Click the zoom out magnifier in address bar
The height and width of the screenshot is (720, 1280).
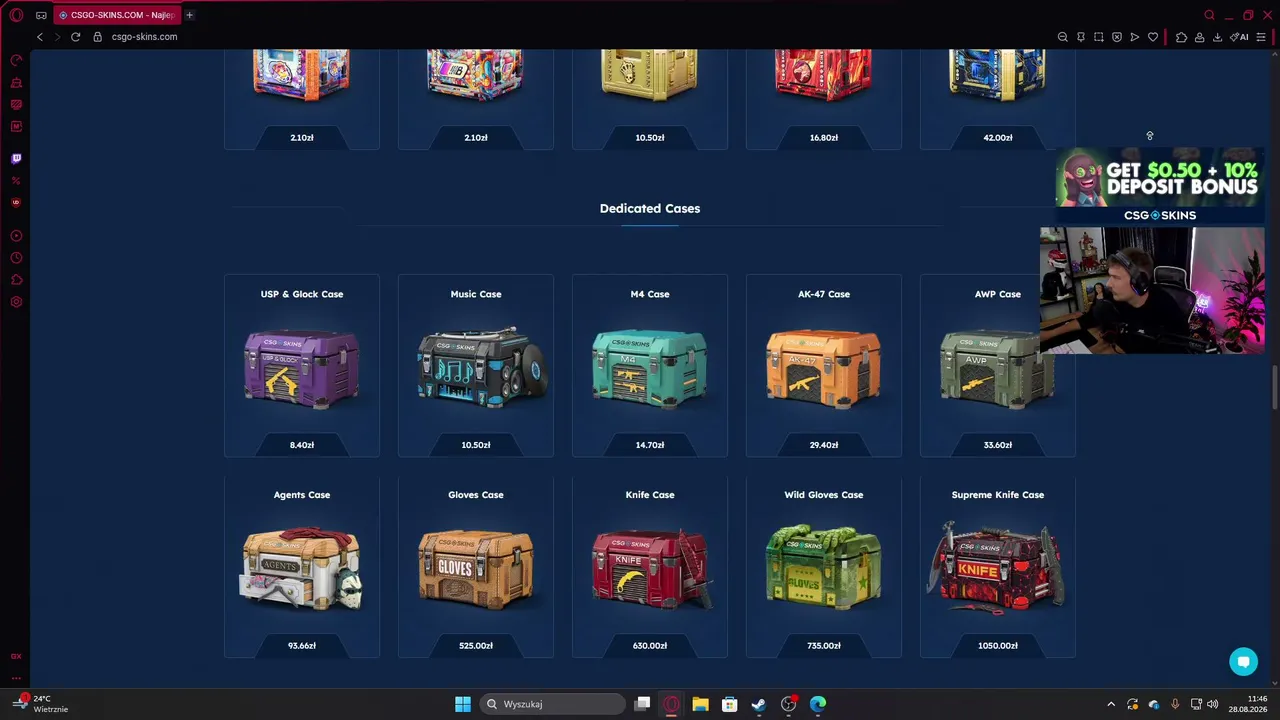pyautogui.click(x=1063, y=37)
